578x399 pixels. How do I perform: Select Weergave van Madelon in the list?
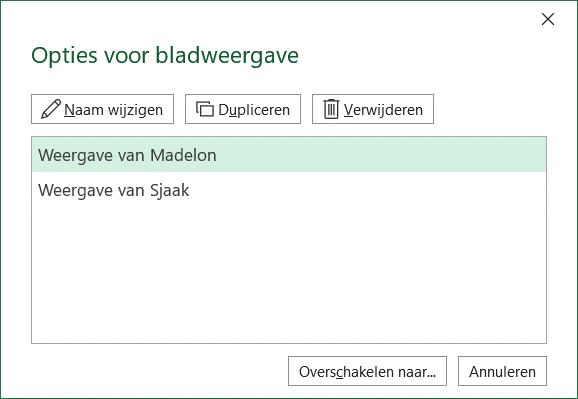[289, 155]
